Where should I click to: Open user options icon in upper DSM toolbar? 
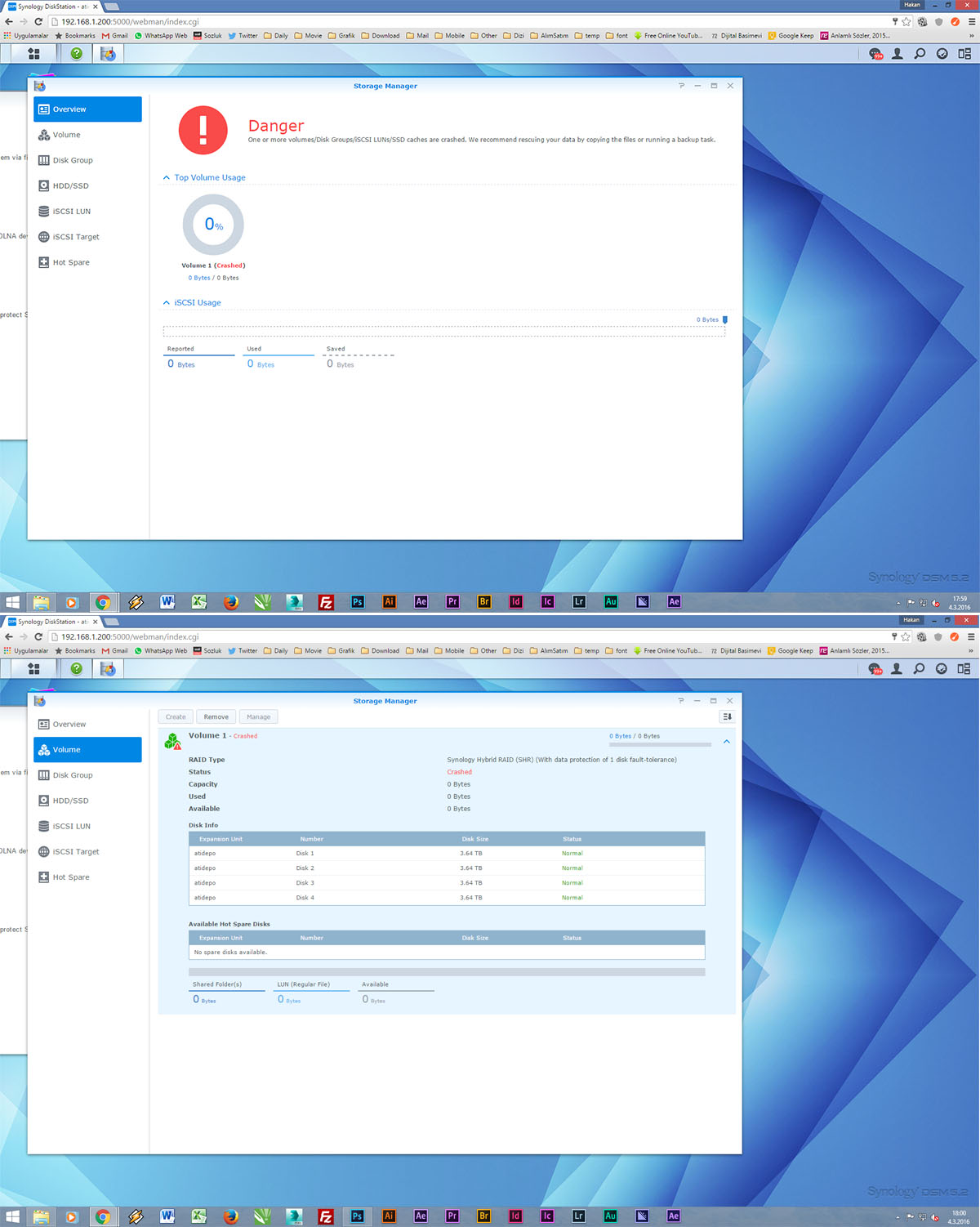897,54
